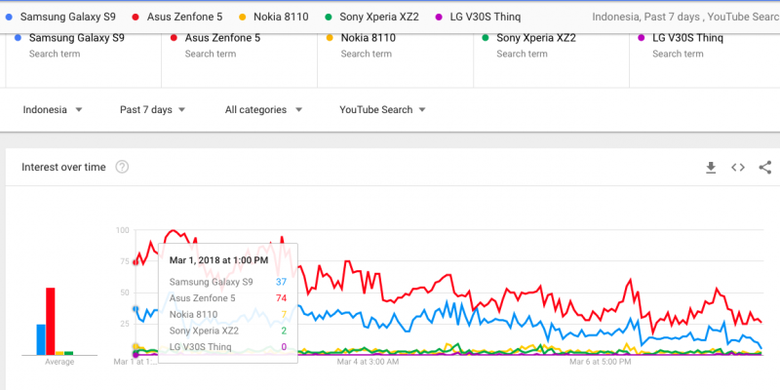Viewport: 780px width, 390px height.
Task: Click the Mar 4 at 3:00 AM axis marker
Action: pos(368,362)
